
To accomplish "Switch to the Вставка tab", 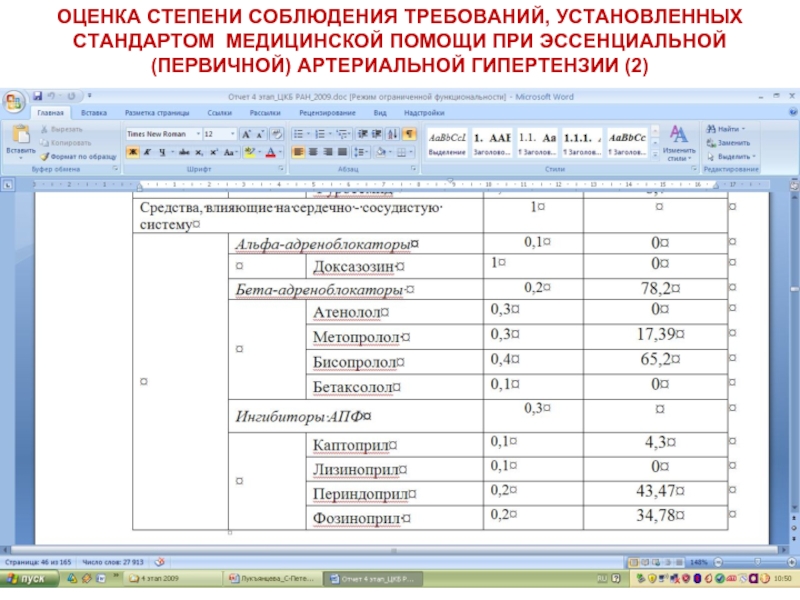I will coord(93,113).
